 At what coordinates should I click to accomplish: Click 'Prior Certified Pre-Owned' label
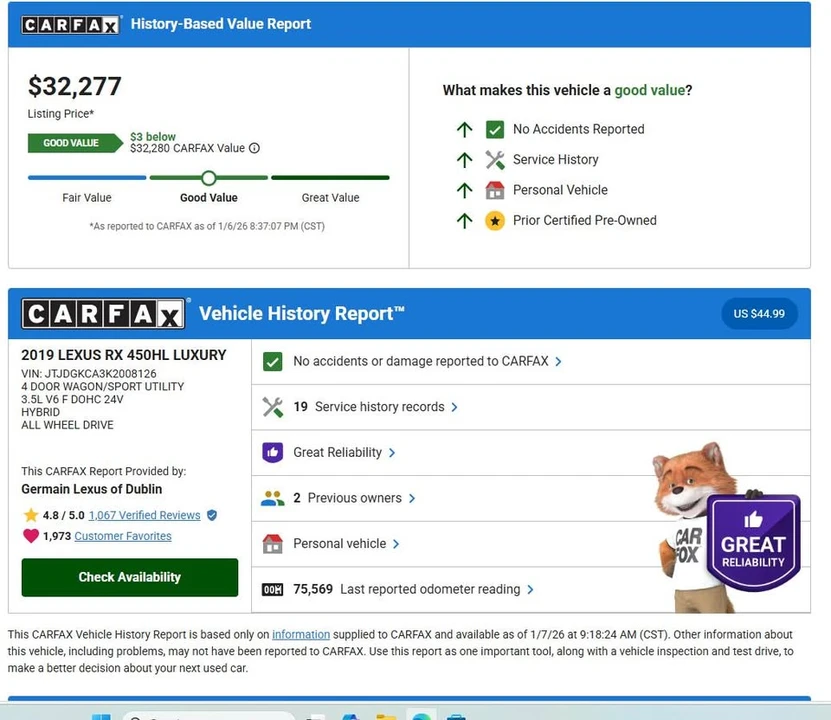tap(585, 220)
